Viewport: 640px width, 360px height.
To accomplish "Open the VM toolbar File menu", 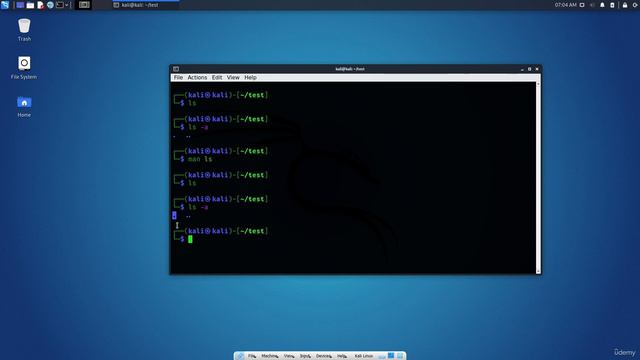I will pos(252,356).
